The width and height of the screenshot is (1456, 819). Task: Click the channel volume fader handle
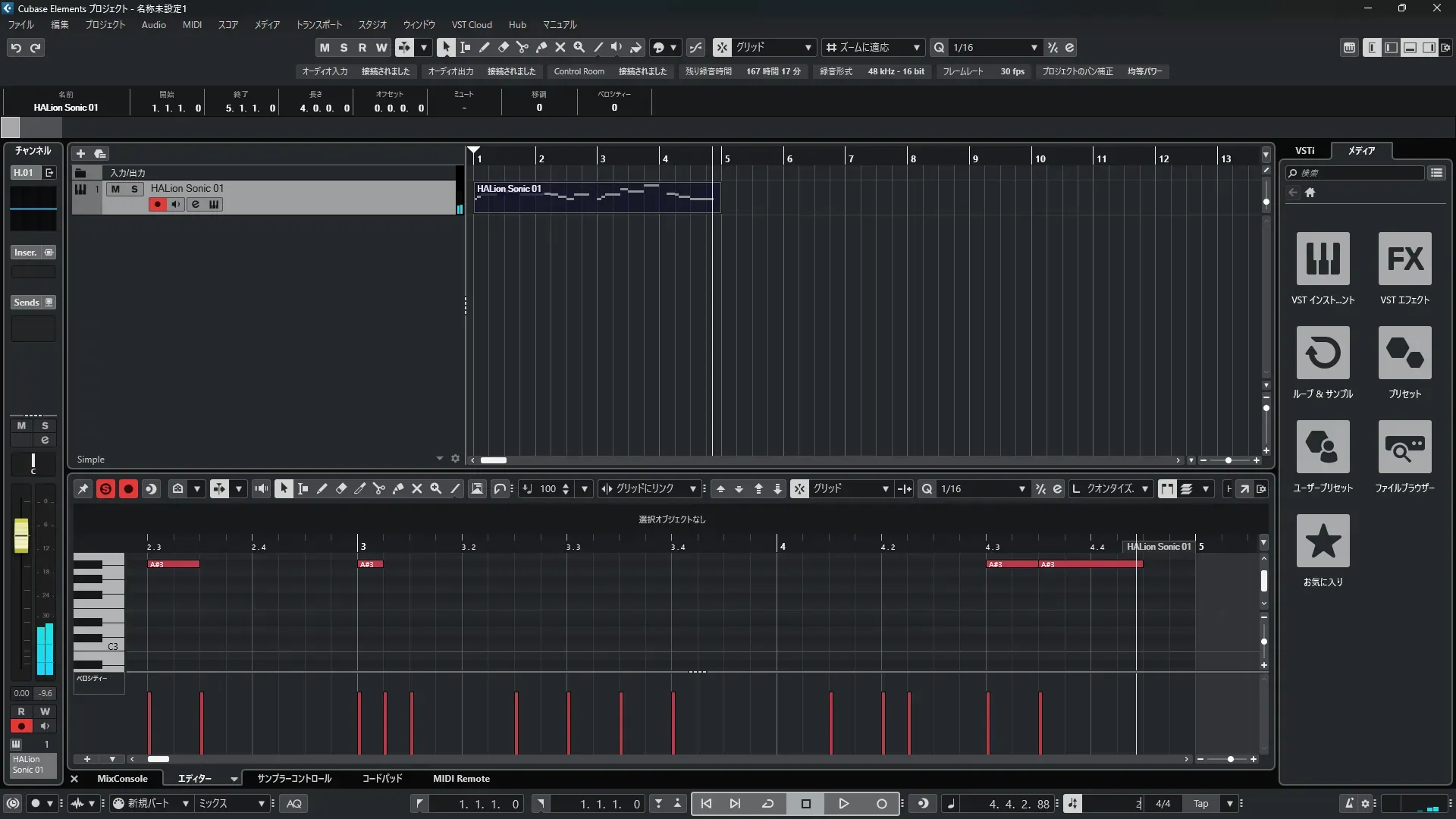(x=21, y=535)
